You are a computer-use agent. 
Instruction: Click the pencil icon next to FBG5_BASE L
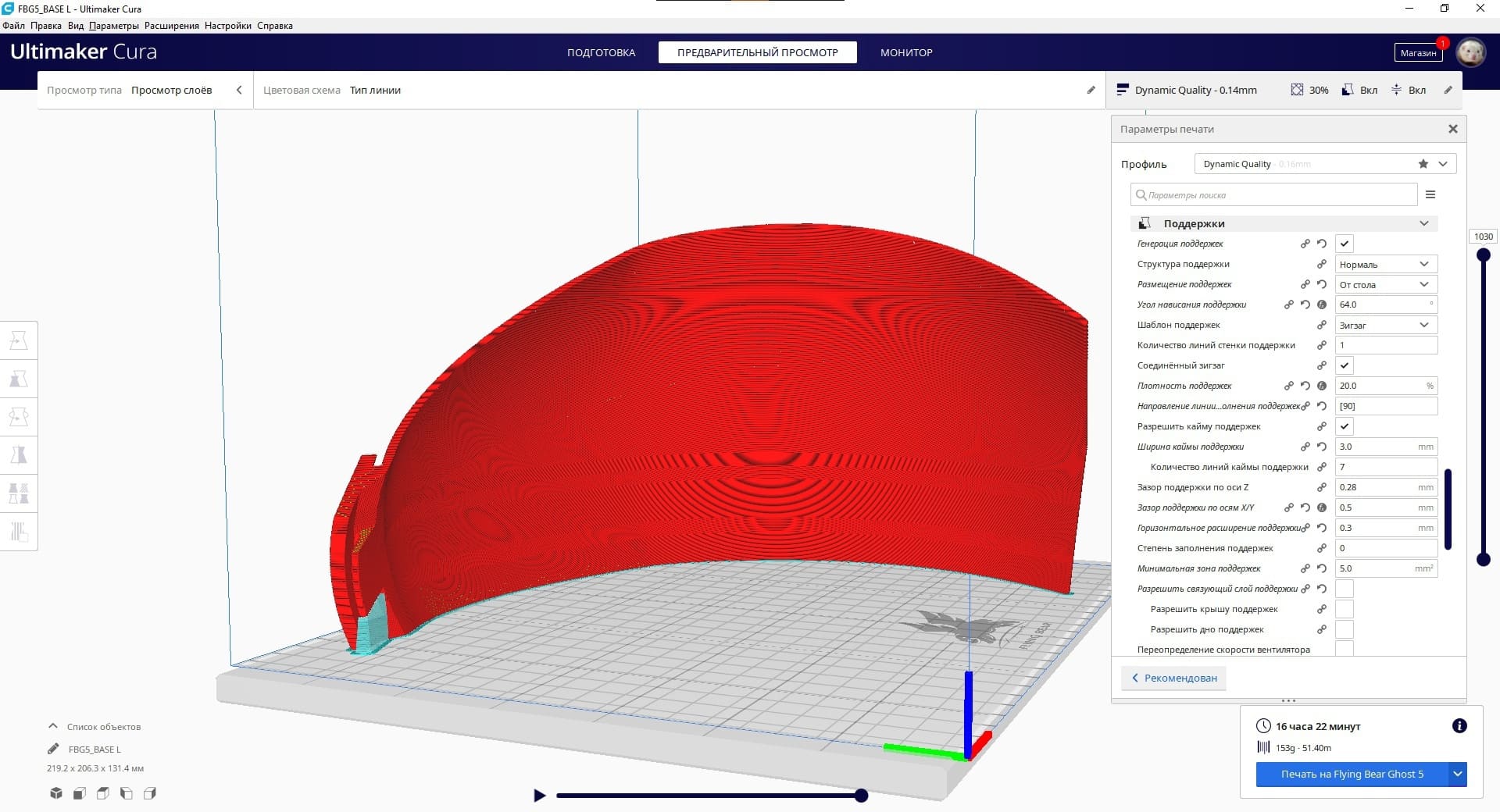[53, 749]
